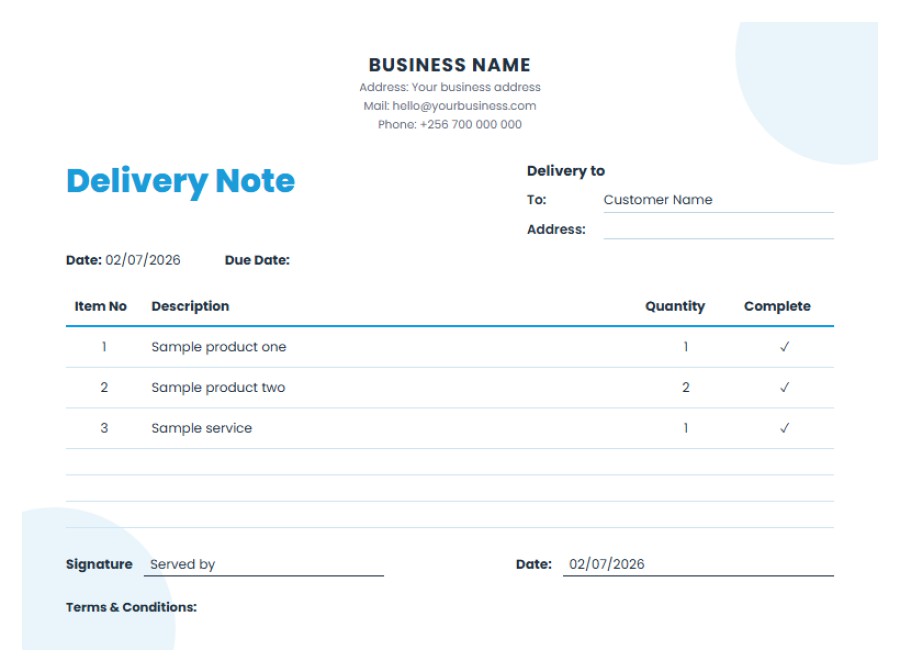Click the Terms & Conditions heading

[x=131, y=608]
